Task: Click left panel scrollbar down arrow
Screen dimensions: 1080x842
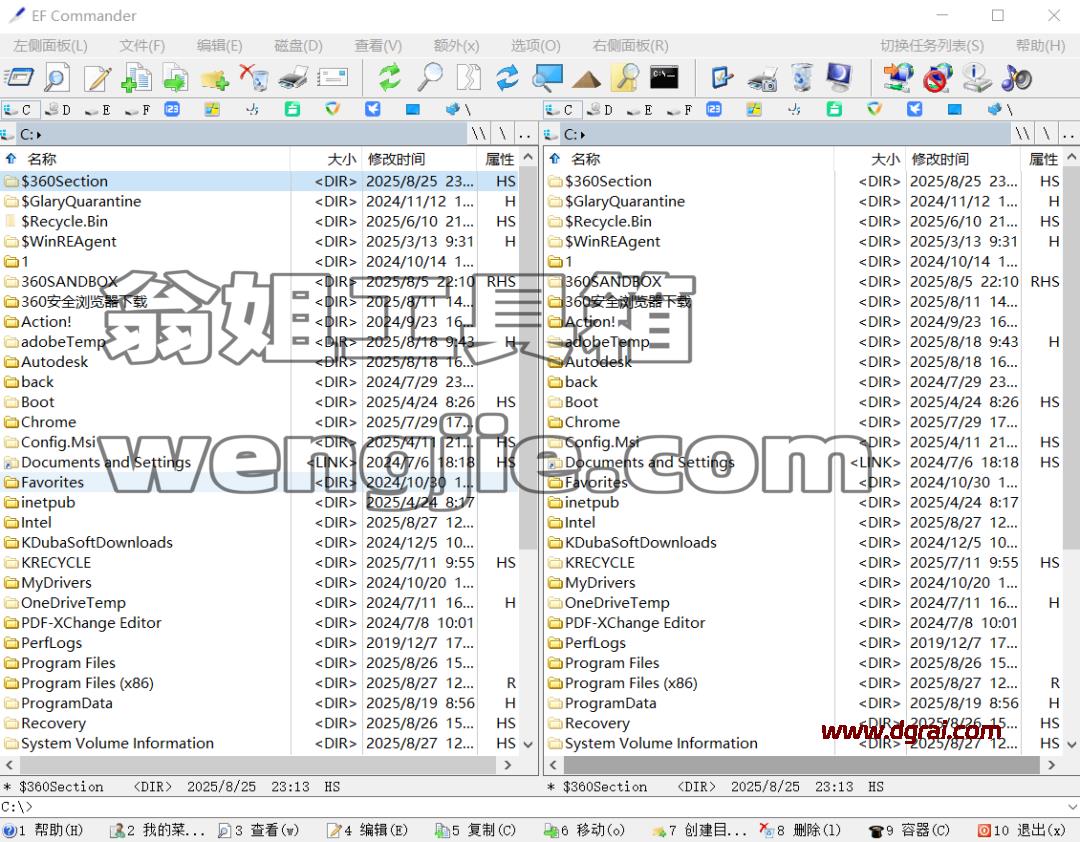Action: coord(528,744)
